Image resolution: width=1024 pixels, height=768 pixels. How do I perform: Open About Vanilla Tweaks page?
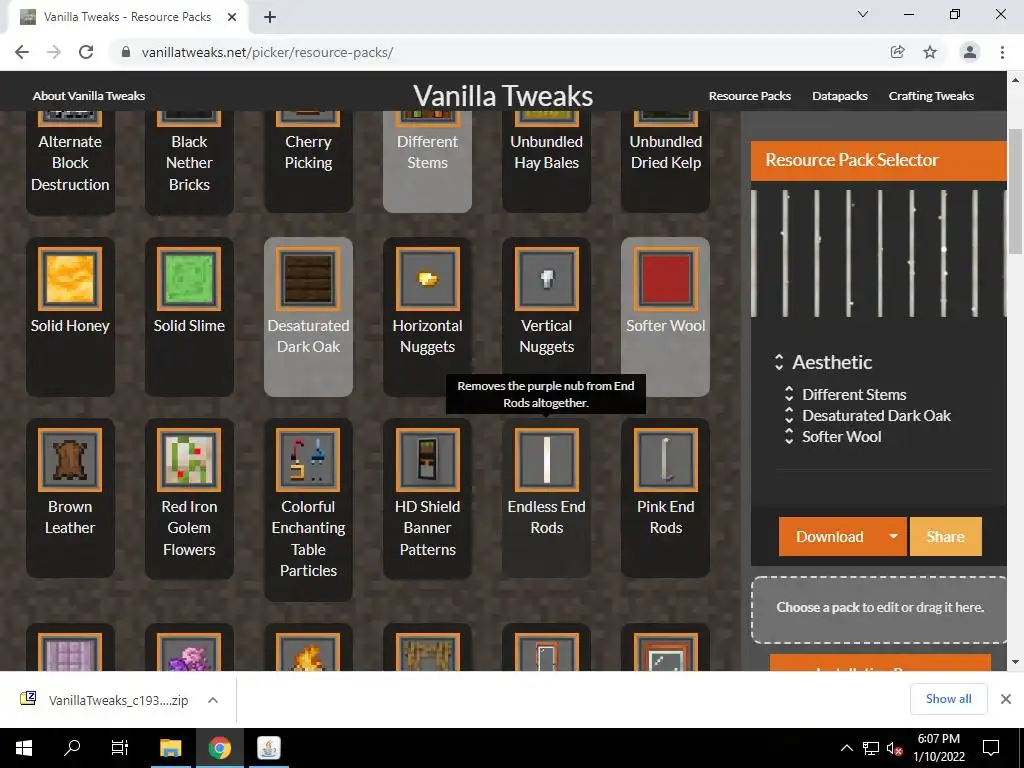click(x=89, y=95)
